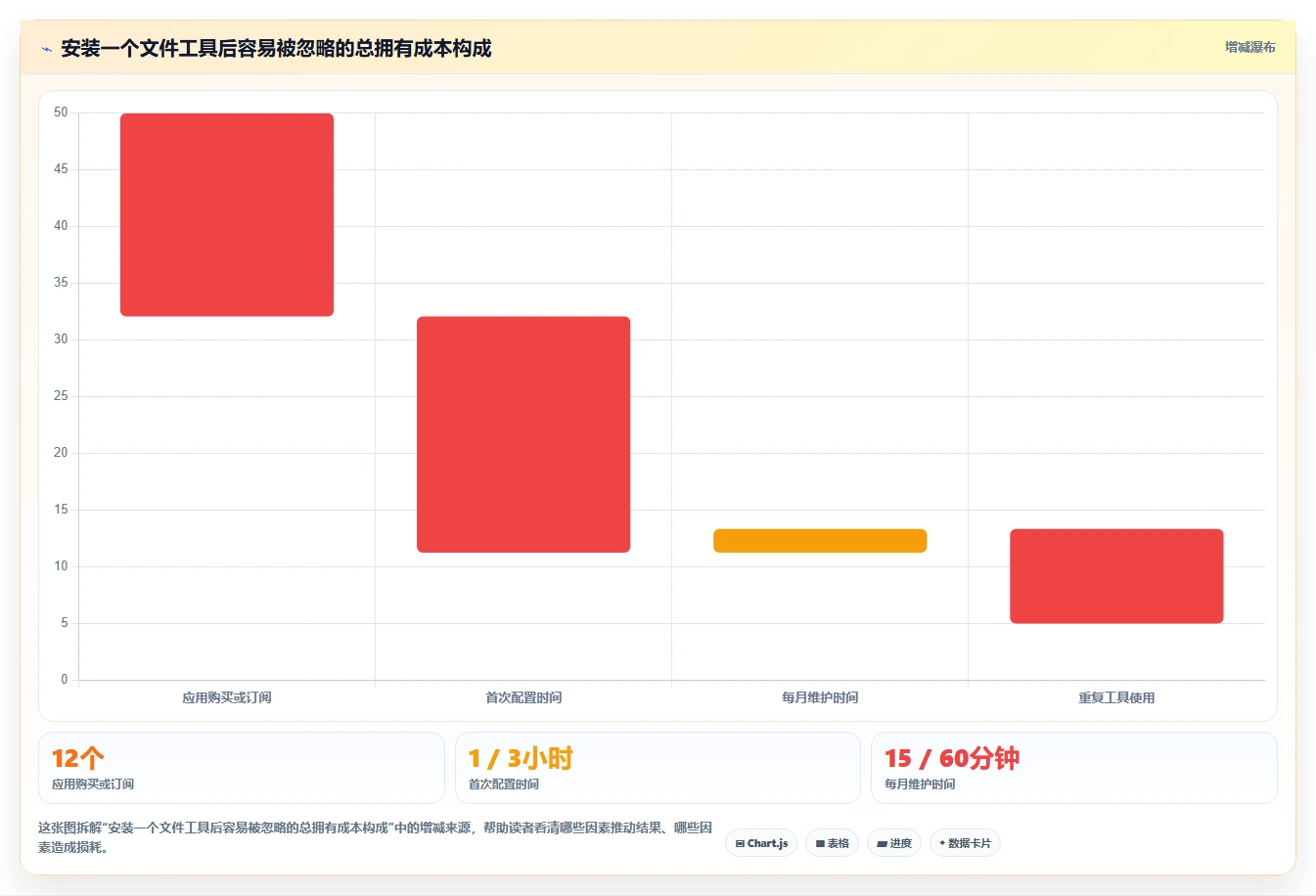
Task: Click the description paragraph starting 这张图拆解
Action: (x=376, y=837)
